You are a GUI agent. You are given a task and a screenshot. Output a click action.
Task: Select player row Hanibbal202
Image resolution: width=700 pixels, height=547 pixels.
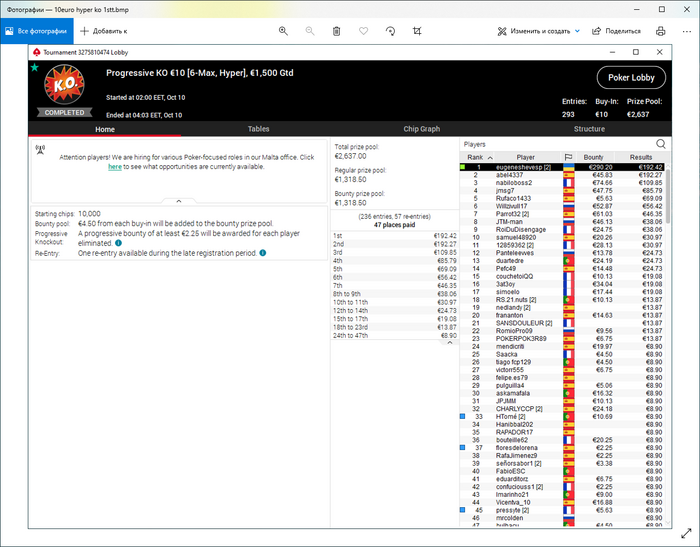coord(562,424)
